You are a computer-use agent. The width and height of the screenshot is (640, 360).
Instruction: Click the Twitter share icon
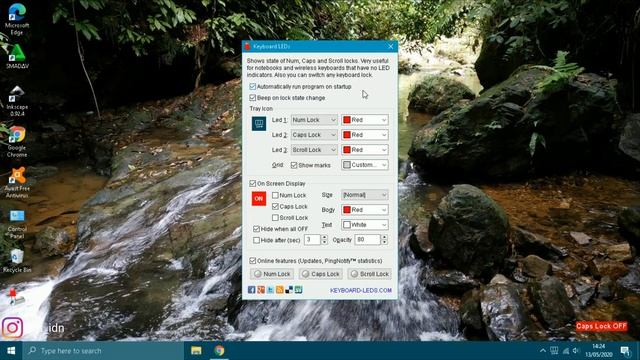pos(270,290)
